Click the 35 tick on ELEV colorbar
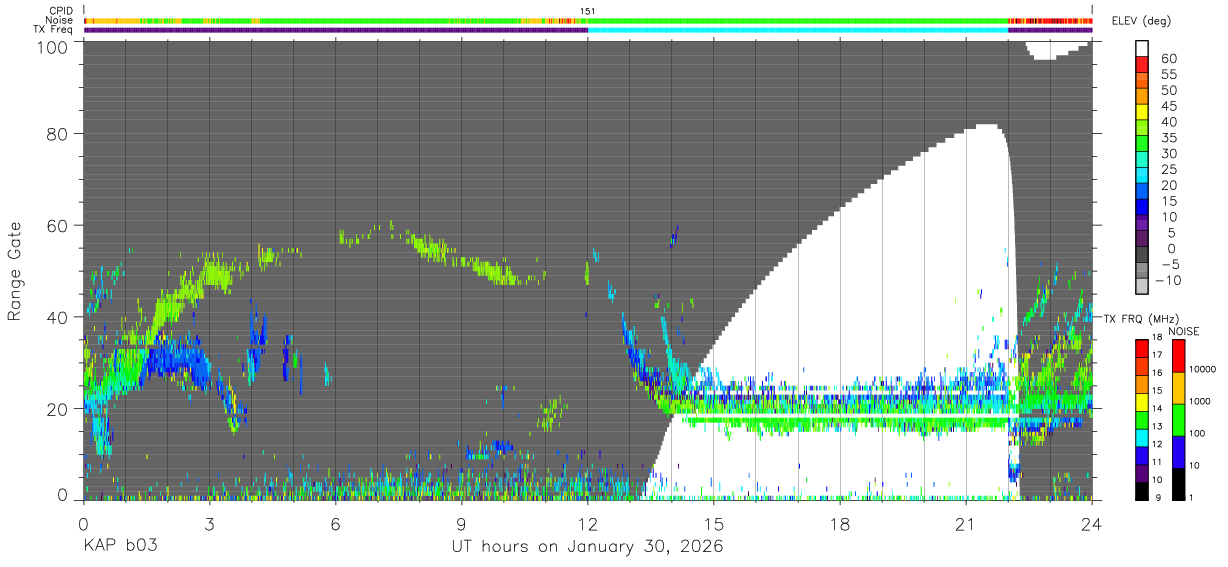1228x567 pixels. 1168,137
